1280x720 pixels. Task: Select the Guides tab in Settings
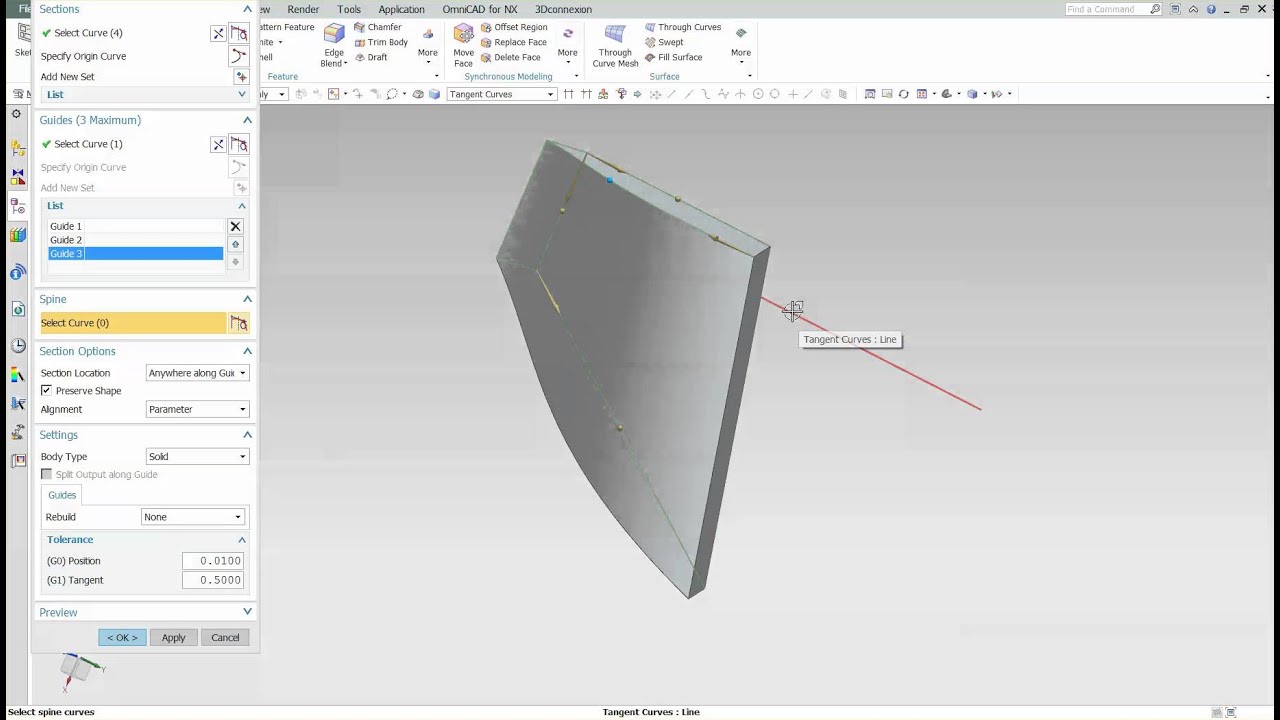click(62, 495)
